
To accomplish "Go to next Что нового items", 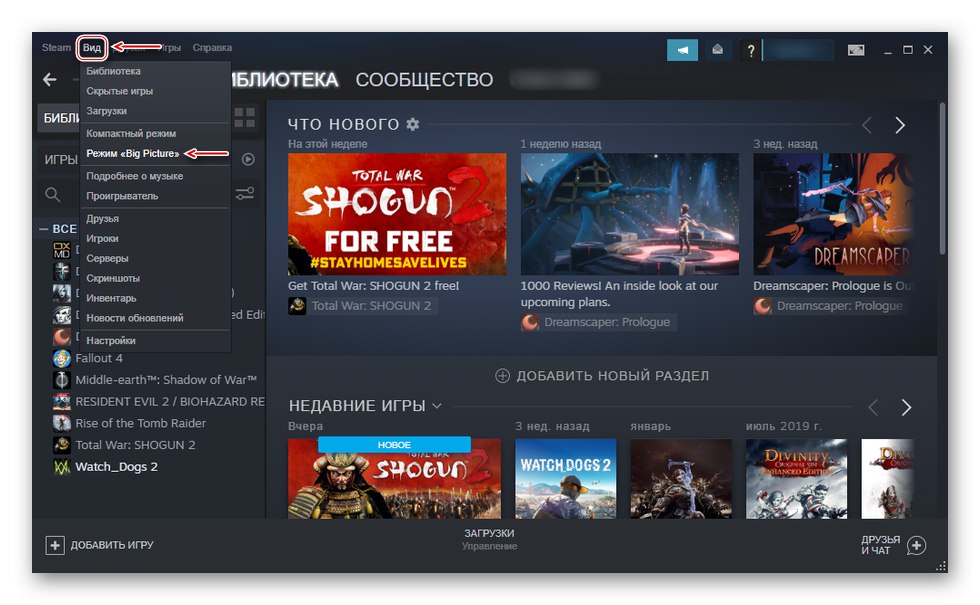I will pyautogui.click(x=900, y=125).
